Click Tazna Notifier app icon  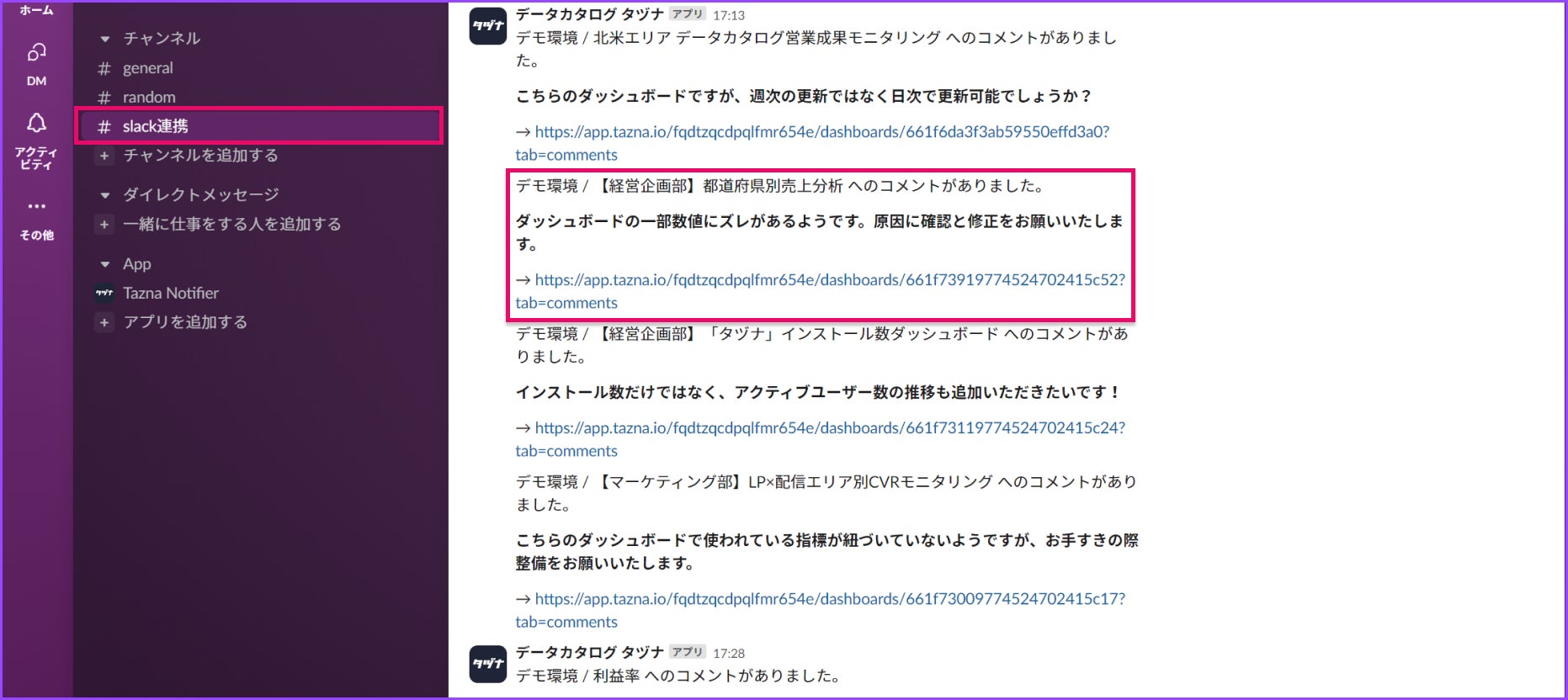pyautogui.click(x=104, y=294)
